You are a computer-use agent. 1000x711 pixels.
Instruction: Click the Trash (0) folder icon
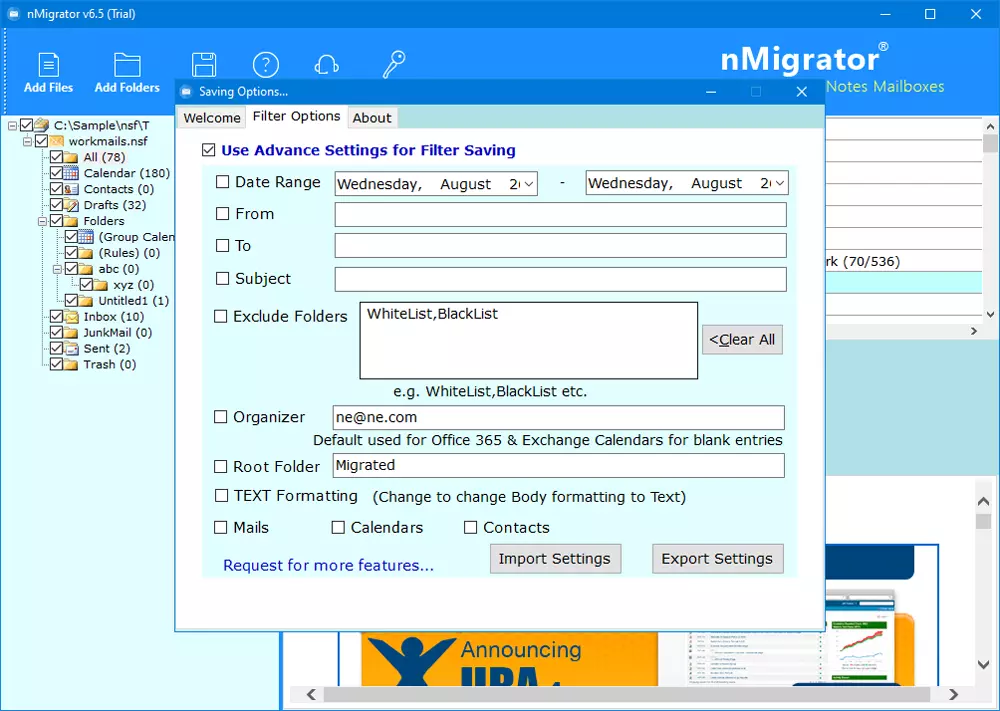click(x=71, y=364)
